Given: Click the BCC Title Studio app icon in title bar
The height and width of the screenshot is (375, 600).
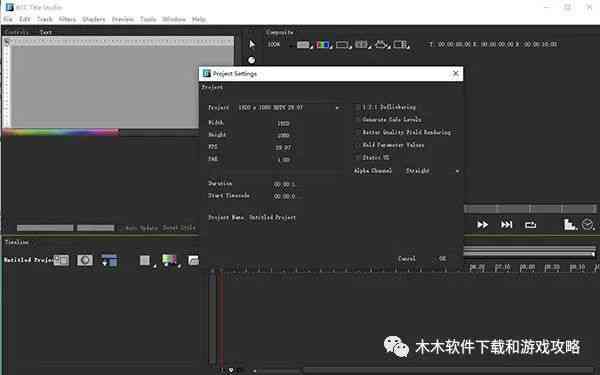Looking at the screenshot, I should 10,7.
